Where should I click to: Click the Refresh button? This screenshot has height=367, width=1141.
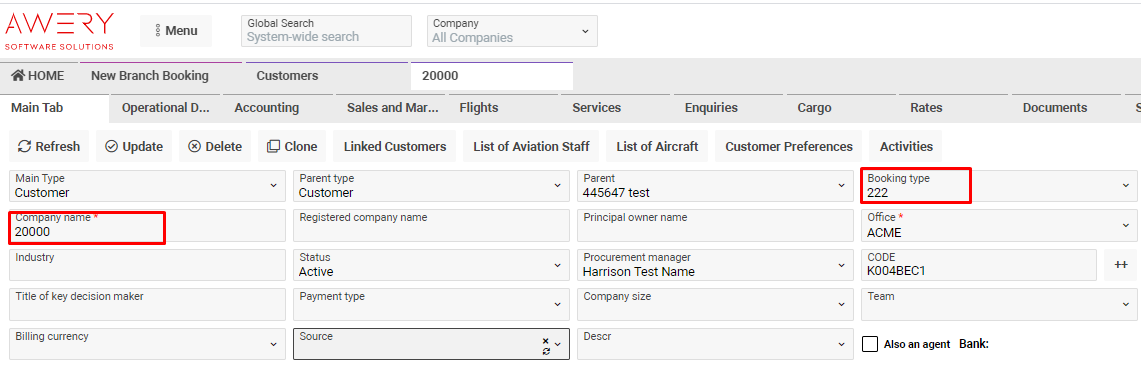[x=49, y=146]
